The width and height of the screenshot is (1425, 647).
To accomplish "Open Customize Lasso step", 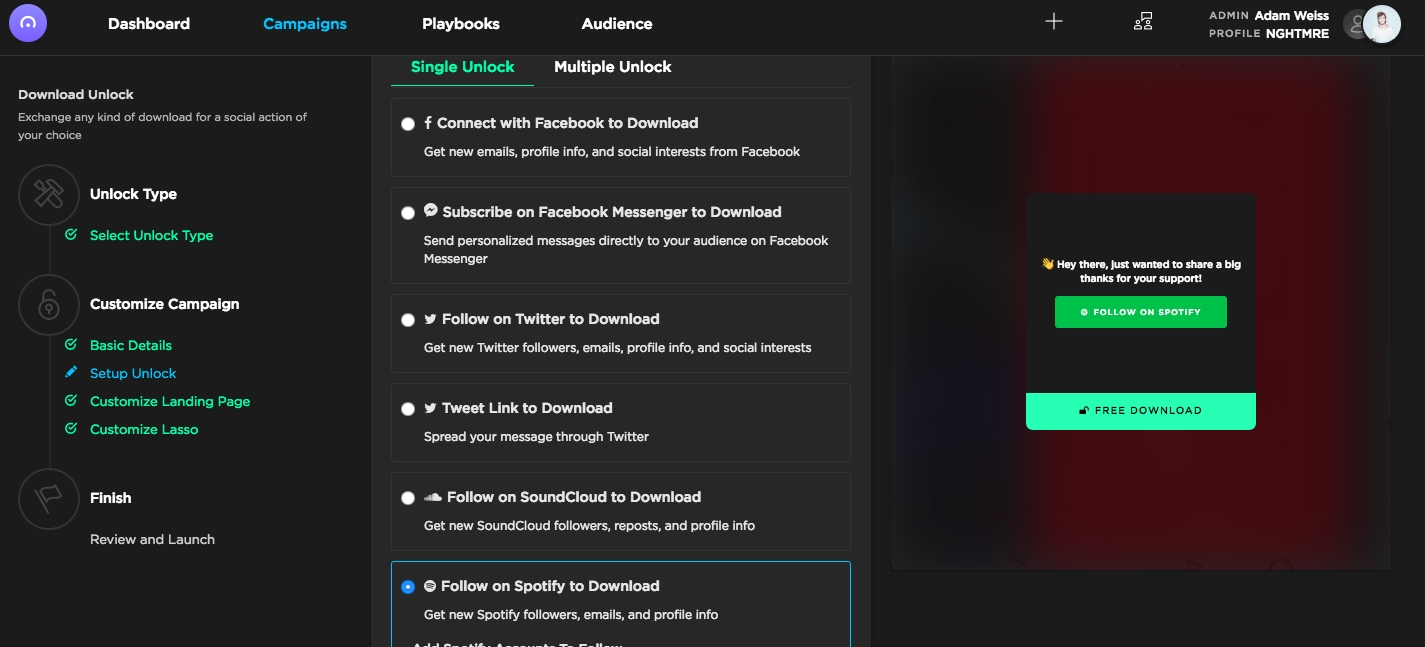I will tap(144, 429).
